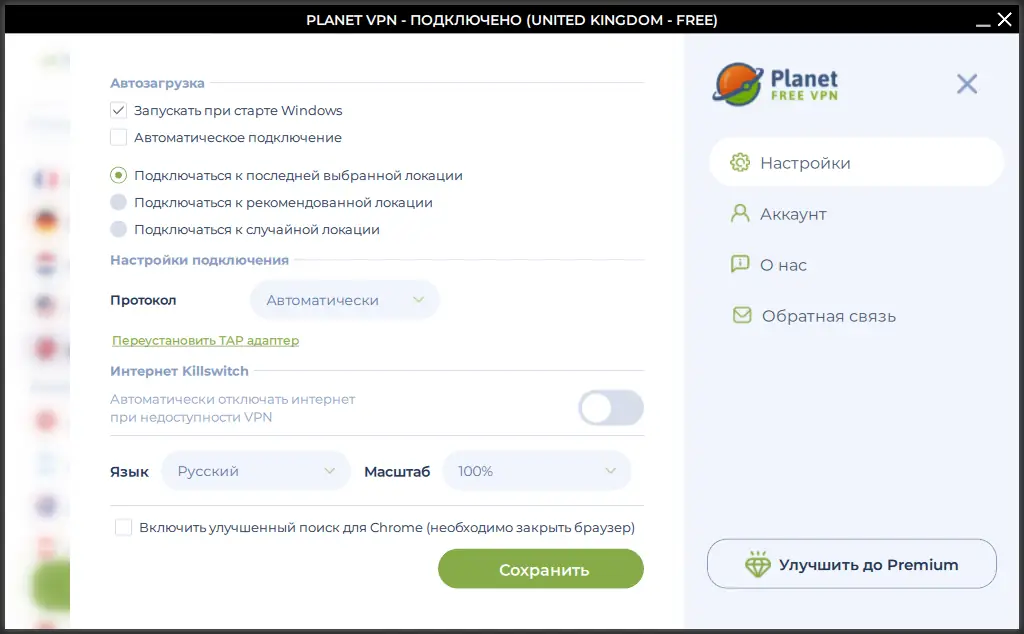Open the Аккаунт menu item
The image size is (1024, 634).
(x=792, y=214)
